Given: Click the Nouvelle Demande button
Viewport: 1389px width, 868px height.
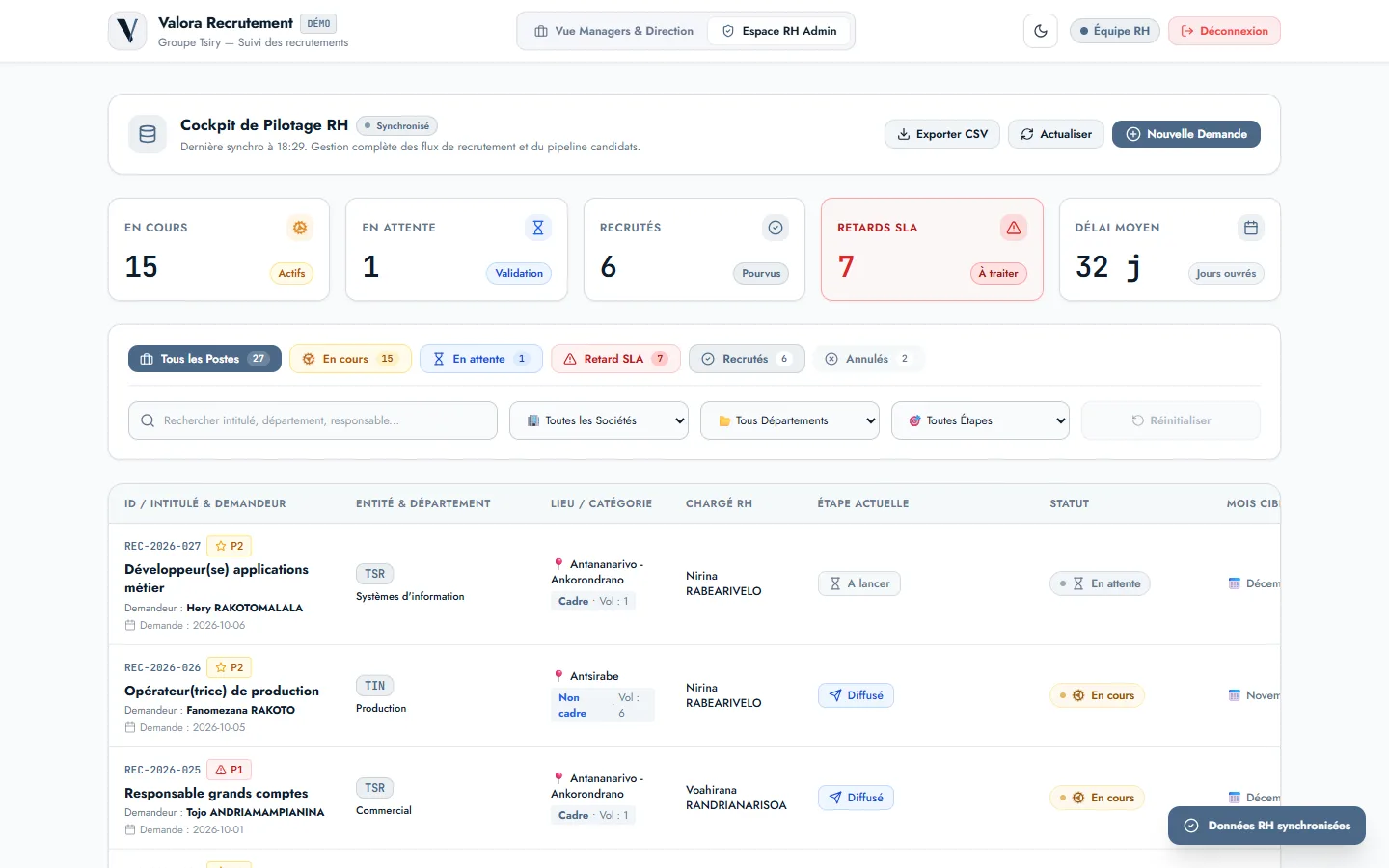Looking at the screenshot, I should (1186, 134).
